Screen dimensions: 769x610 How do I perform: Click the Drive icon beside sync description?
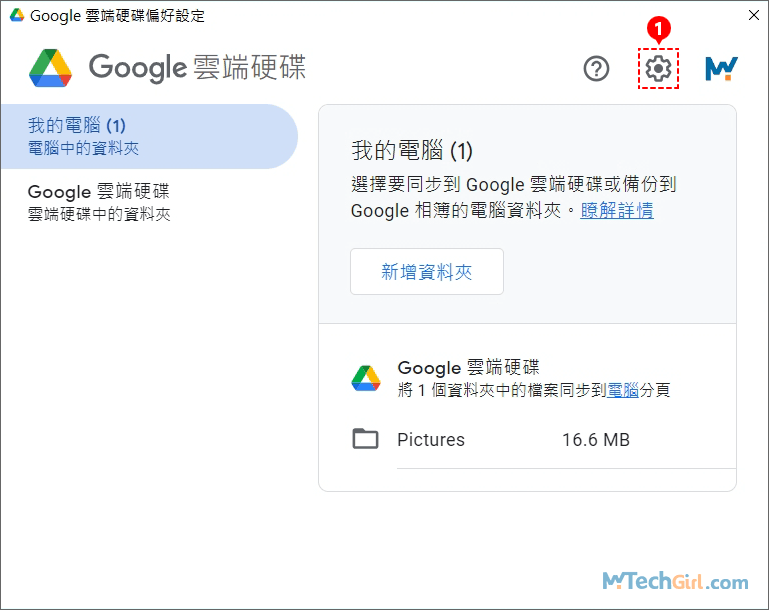click(366, 378)
